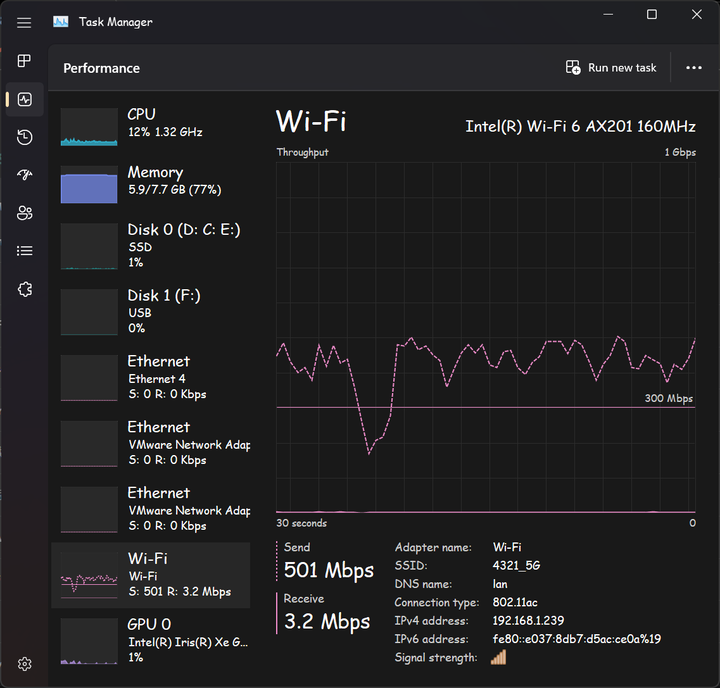Click the 30 seconds axis label
This screenshot has height=688, width=720.
(302, 523)
